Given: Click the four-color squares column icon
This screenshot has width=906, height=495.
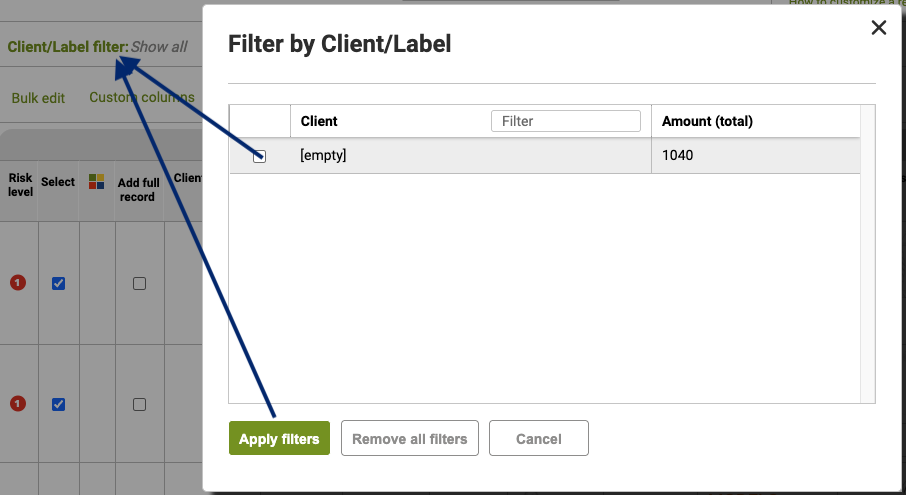Looking at the screenshot, I should pos(96,181).
